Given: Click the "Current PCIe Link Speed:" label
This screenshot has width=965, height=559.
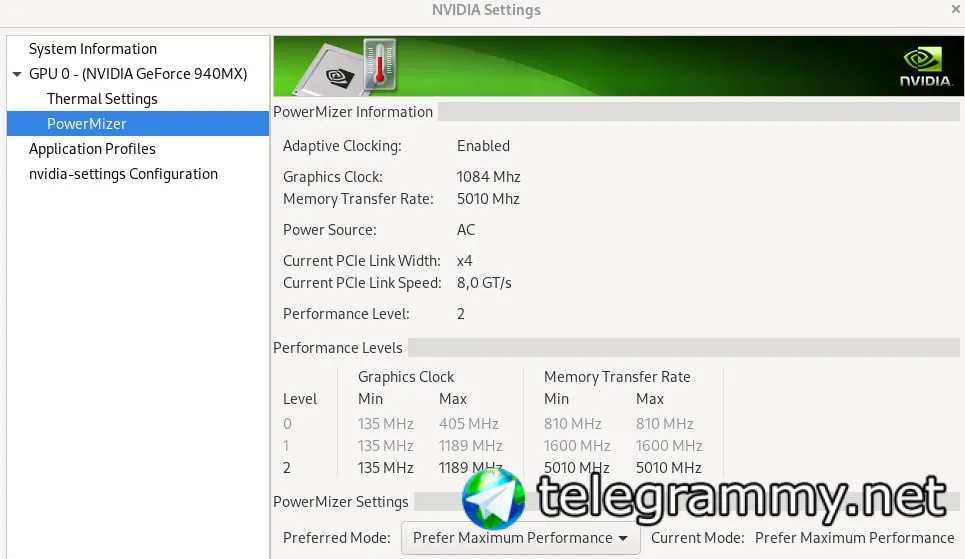Looking at the screenshot, I should [x=362, y=283].
